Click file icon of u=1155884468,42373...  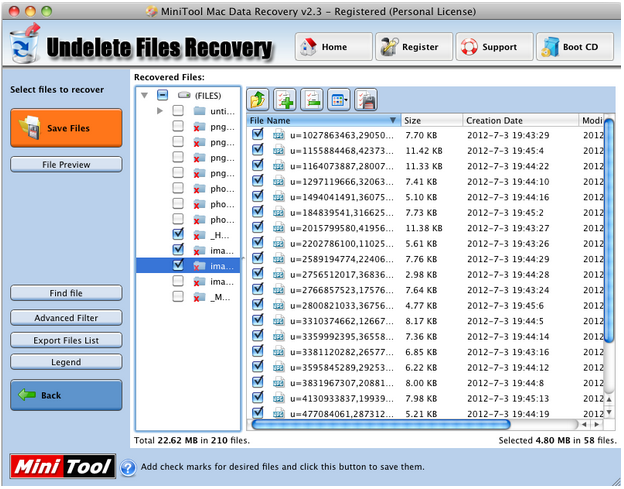[279, 151]
